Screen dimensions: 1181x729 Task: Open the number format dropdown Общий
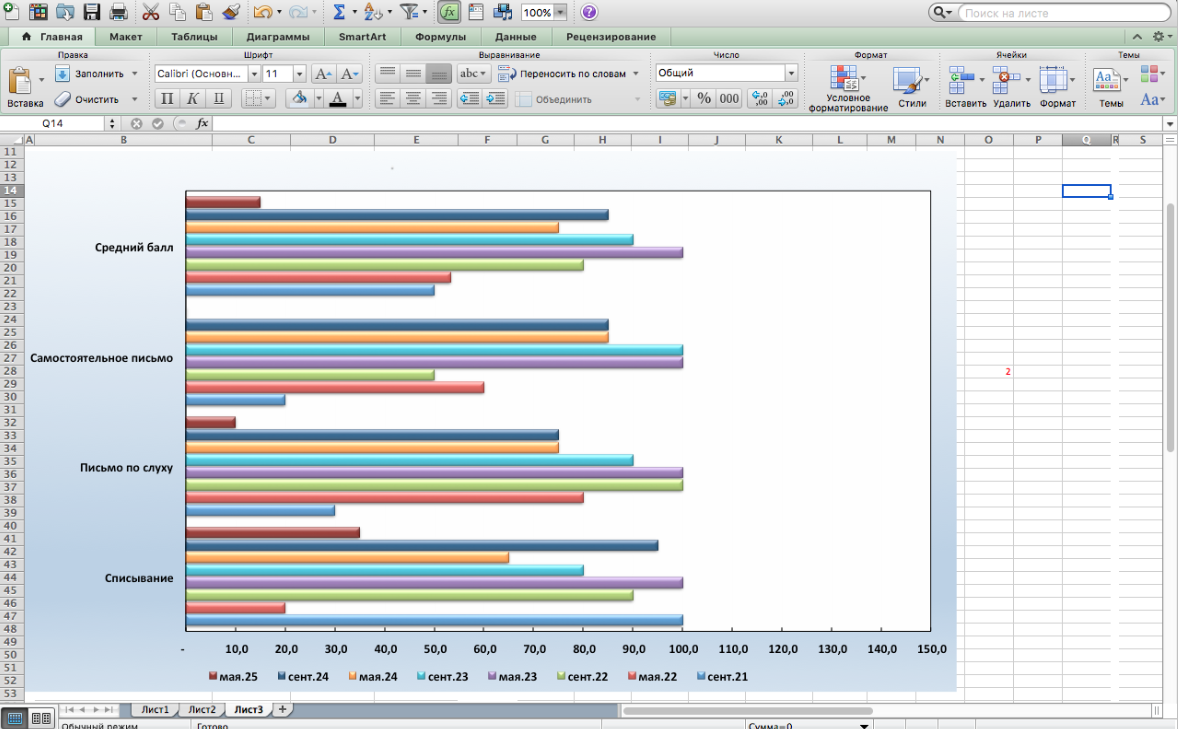pyautogui.click(x=791, y=74)
